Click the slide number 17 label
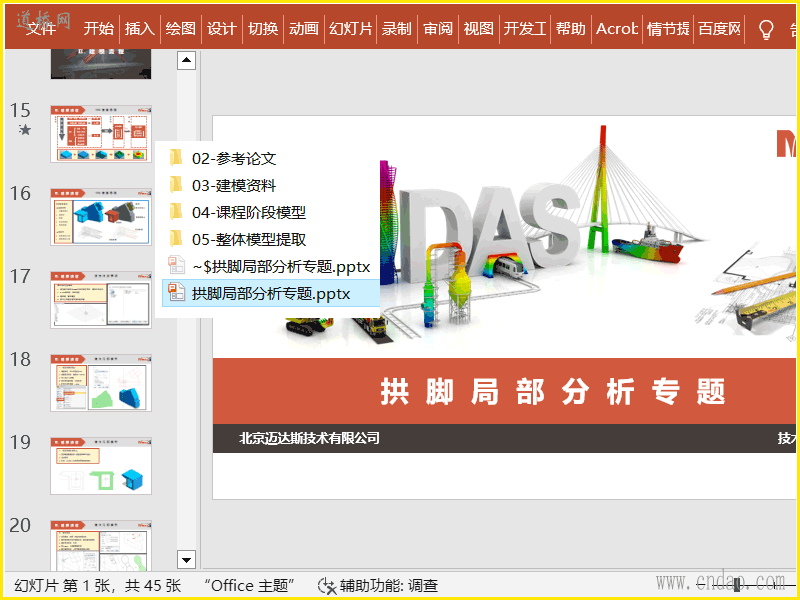Screen dimensions: 800x600 pos(20,276)
